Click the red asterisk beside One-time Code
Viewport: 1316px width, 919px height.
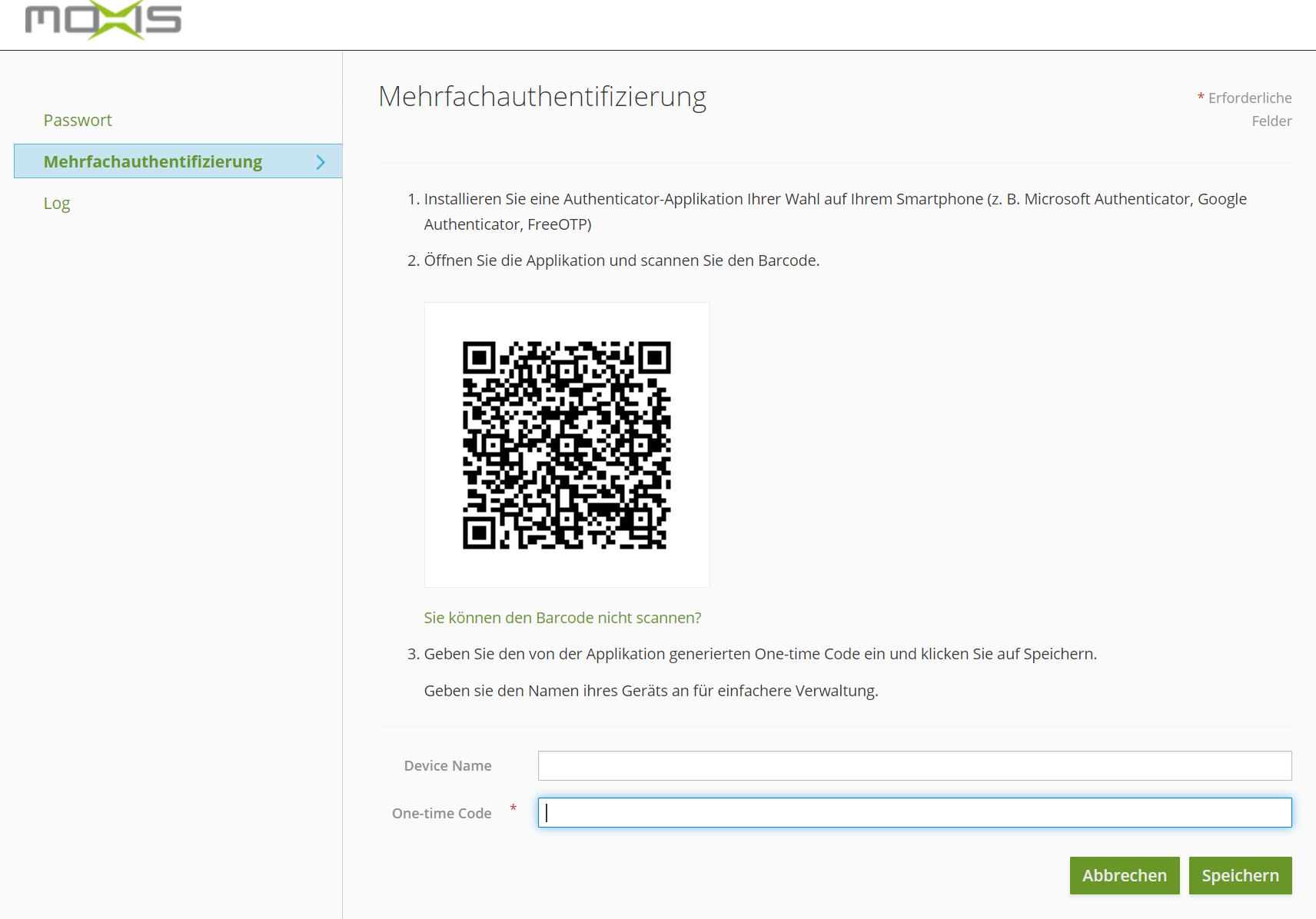(512, 808)
